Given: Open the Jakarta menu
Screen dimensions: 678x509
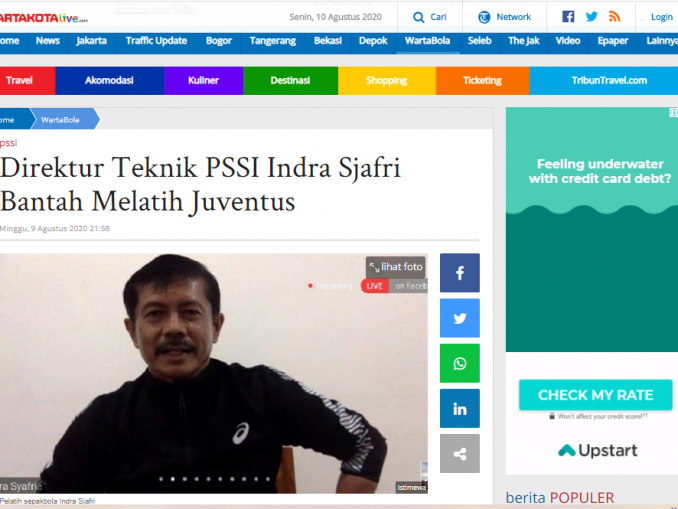Looking at the screenshot, I should [91, 41].
